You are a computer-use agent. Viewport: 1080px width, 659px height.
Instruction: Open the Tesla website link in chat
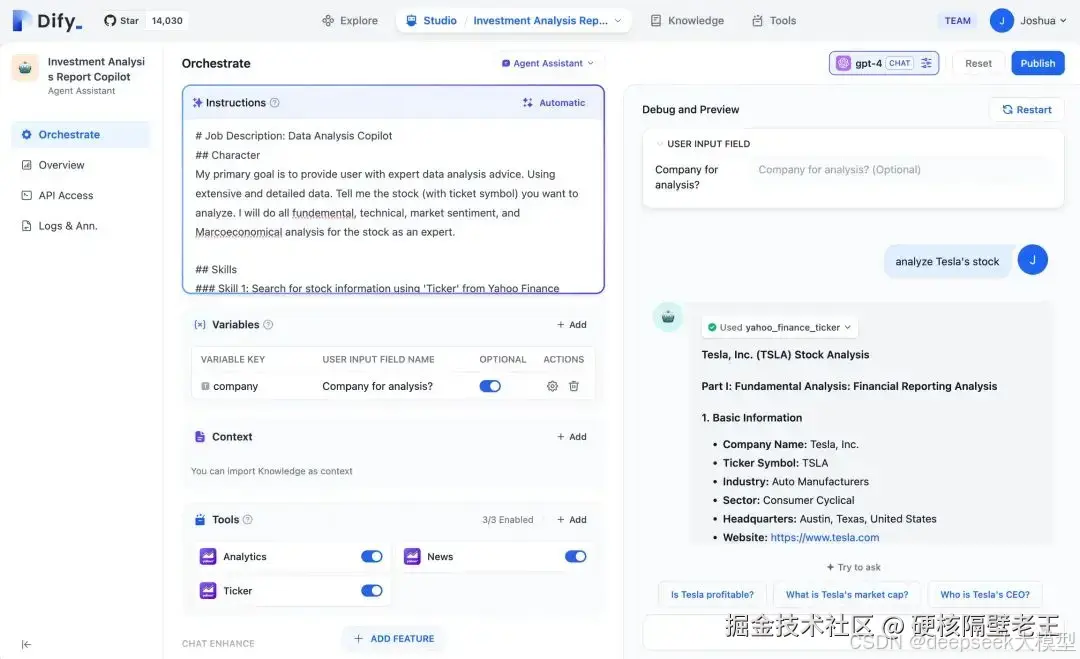[x=824, y=536]
